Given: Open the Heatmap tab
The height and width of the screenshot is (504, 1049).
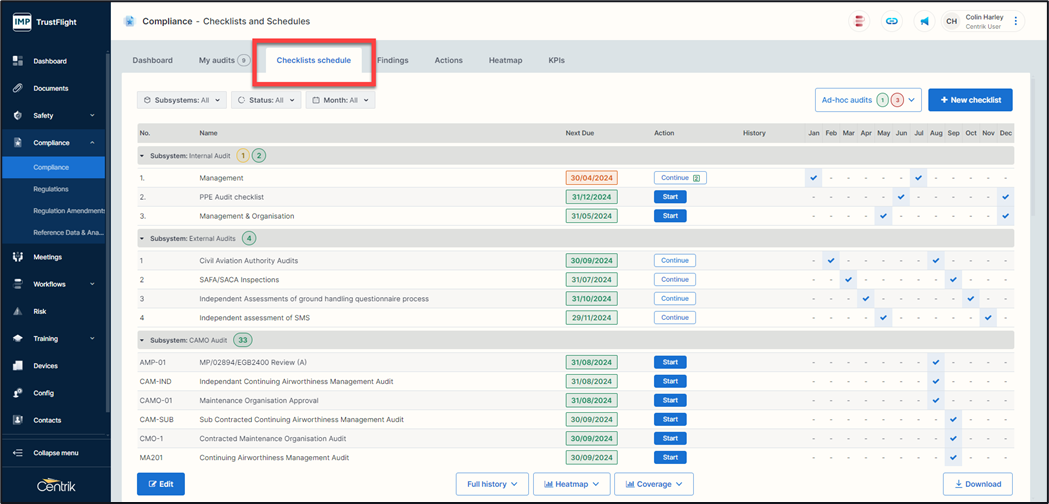Looking at the screenshot, I should coord(505,60).
